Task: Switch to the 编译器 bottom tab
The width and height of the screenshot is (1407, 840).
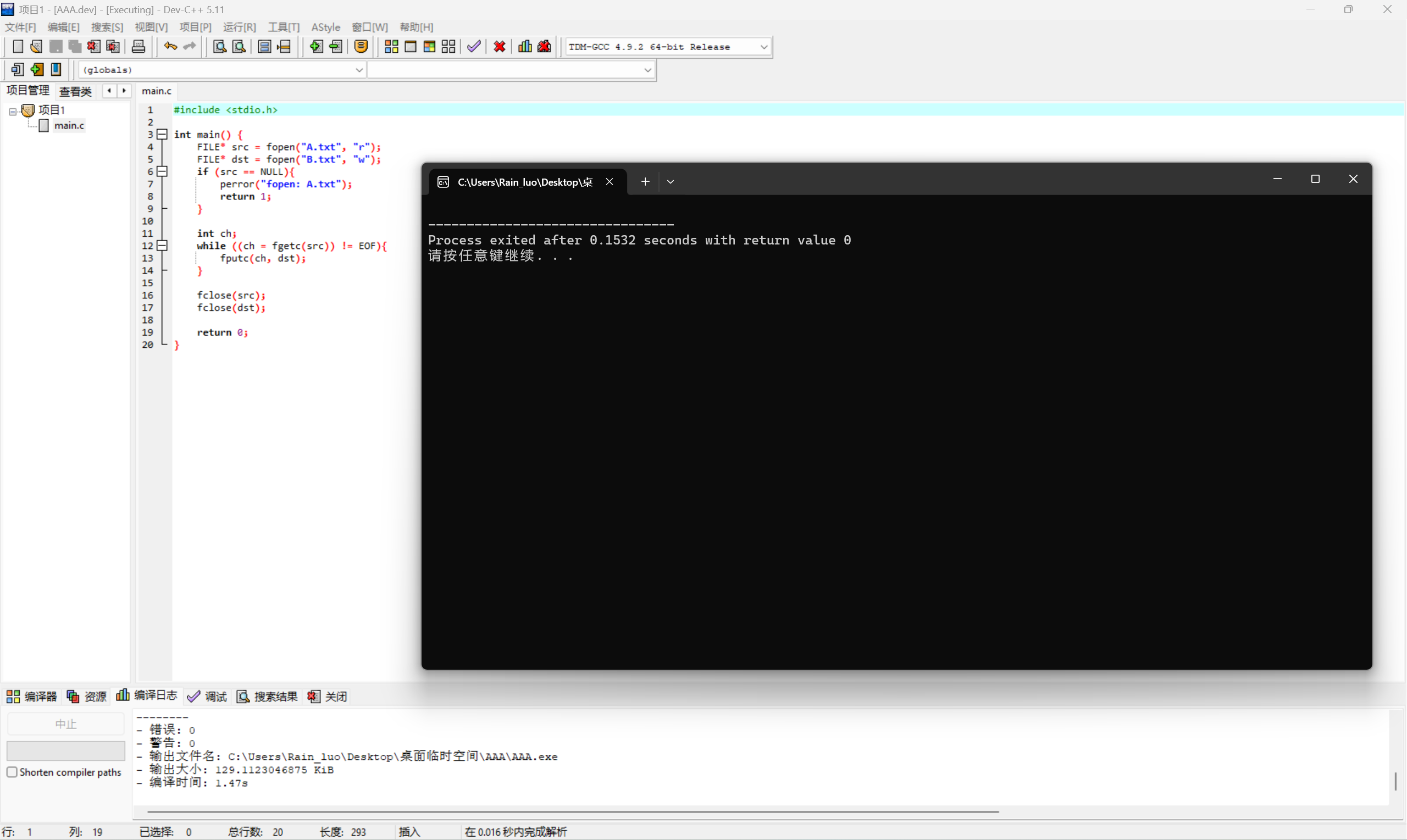Action: coord(32,696)
